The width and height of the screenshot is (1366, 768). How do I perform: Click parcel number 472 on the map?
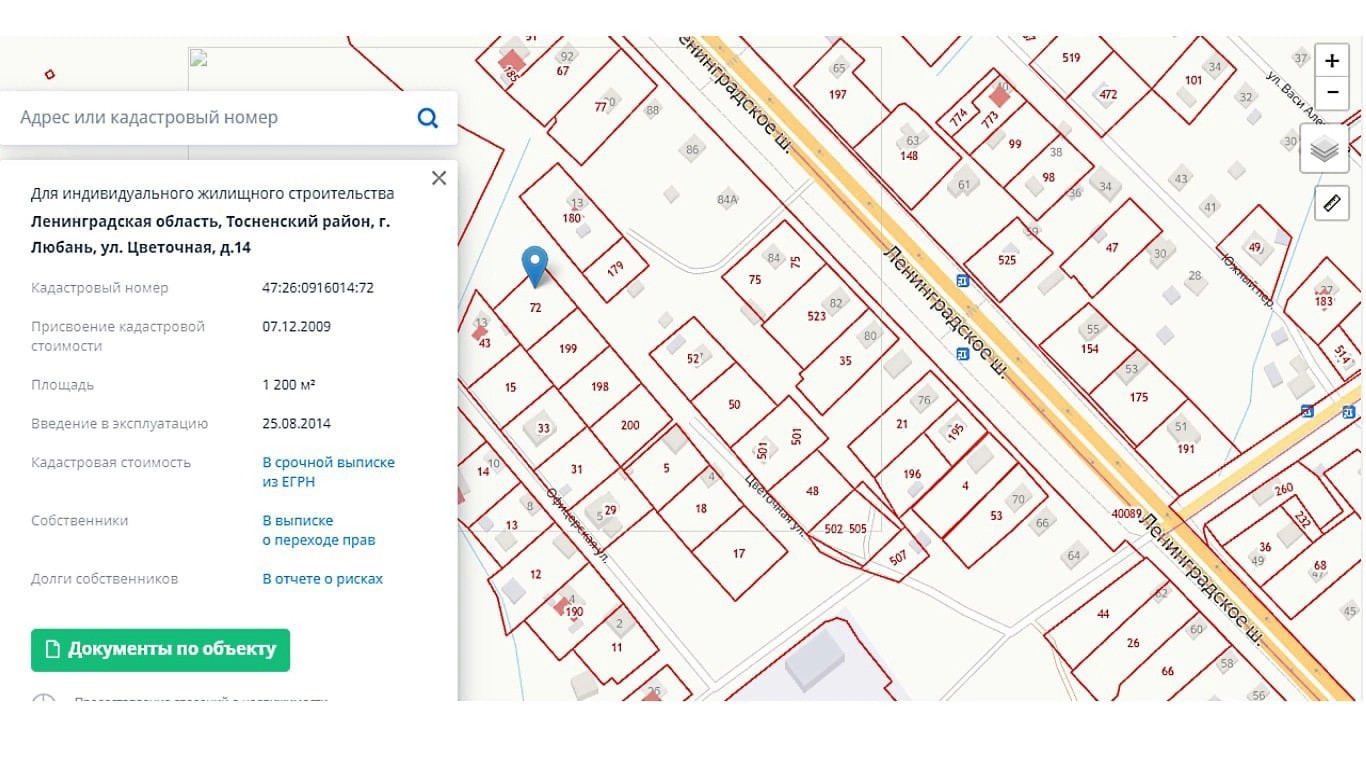(x=1108, y=95)
